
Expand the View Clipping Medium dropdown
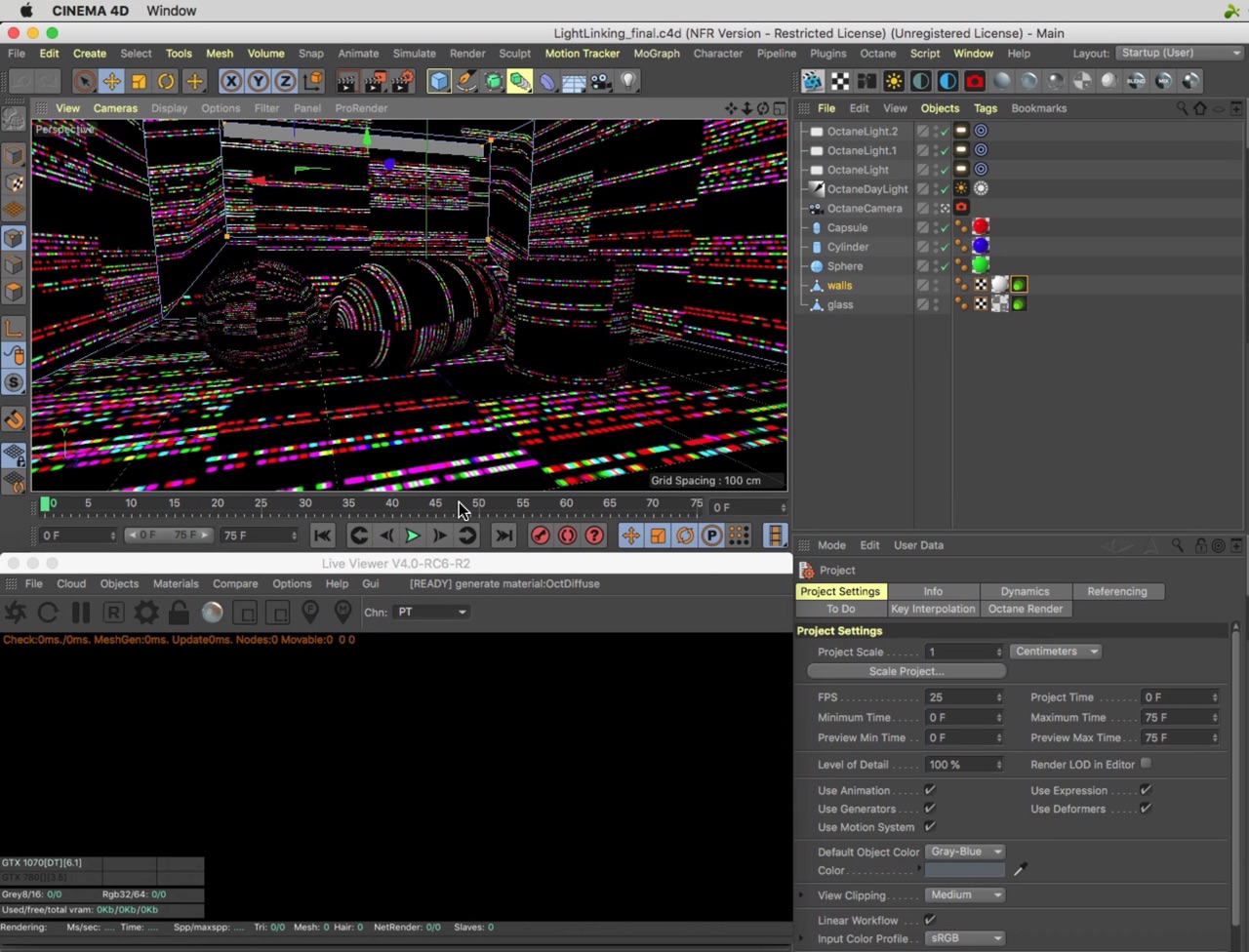964,895
